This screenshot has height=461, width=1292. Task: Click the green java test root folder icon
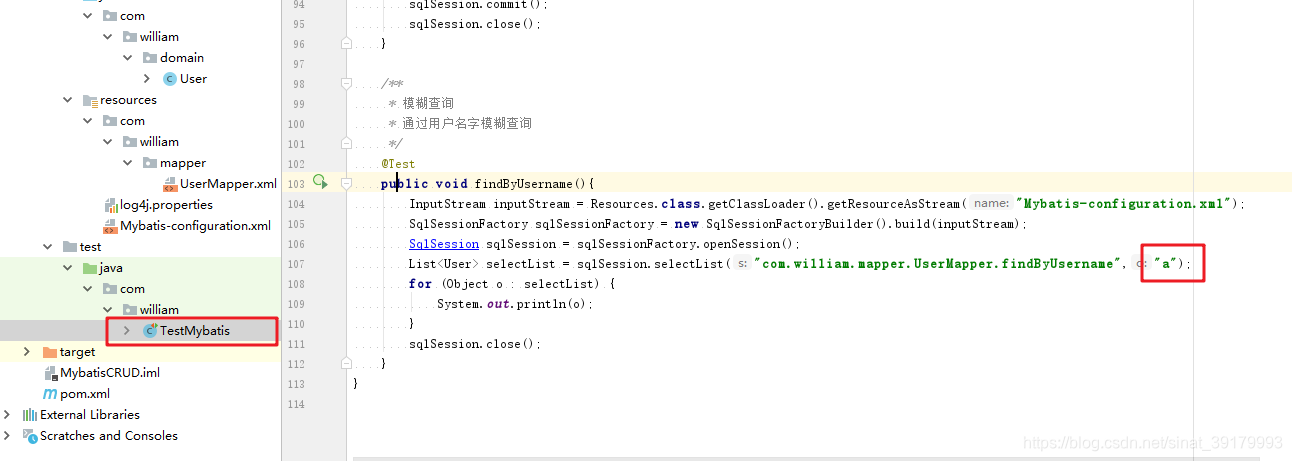[x=90, y=268]
